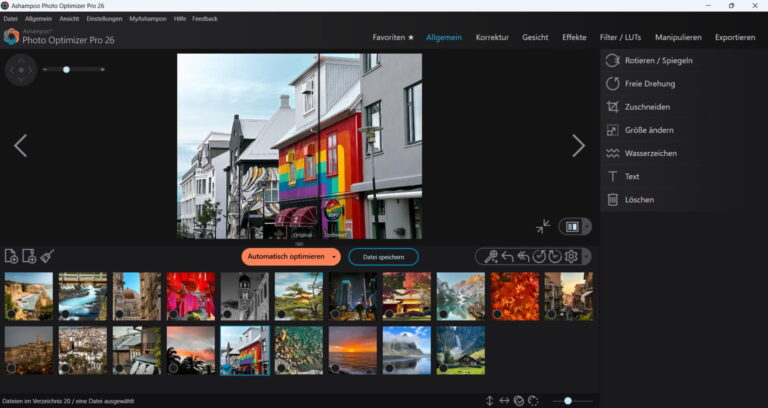Click the add folder icon
Image resolution: width=768 pixels, height=408 pixels.
[29, 256]
